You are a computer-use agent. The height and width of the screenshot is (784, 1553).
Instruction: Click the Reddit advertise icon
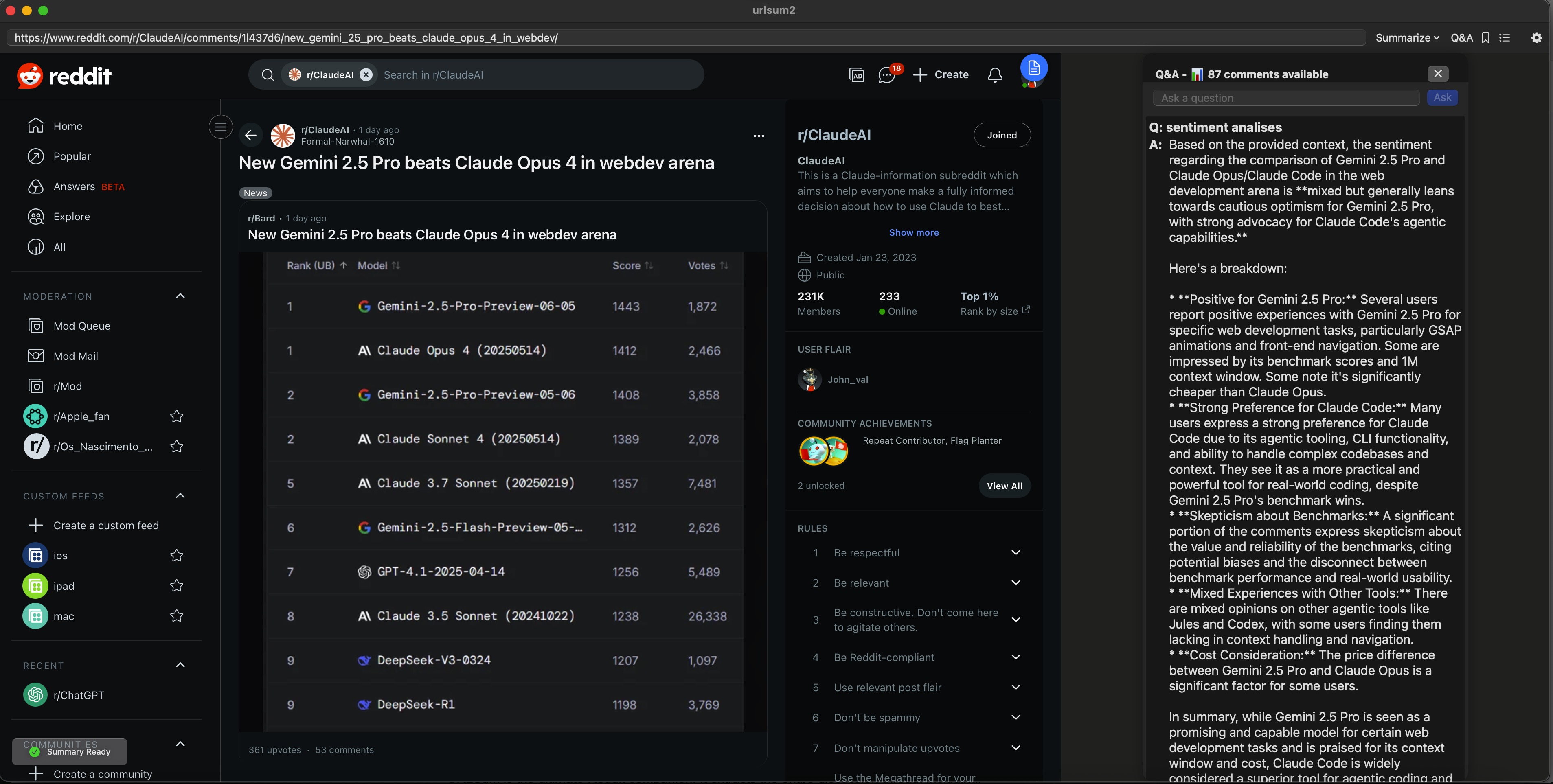pyautogui.click(x=856, y=75)
